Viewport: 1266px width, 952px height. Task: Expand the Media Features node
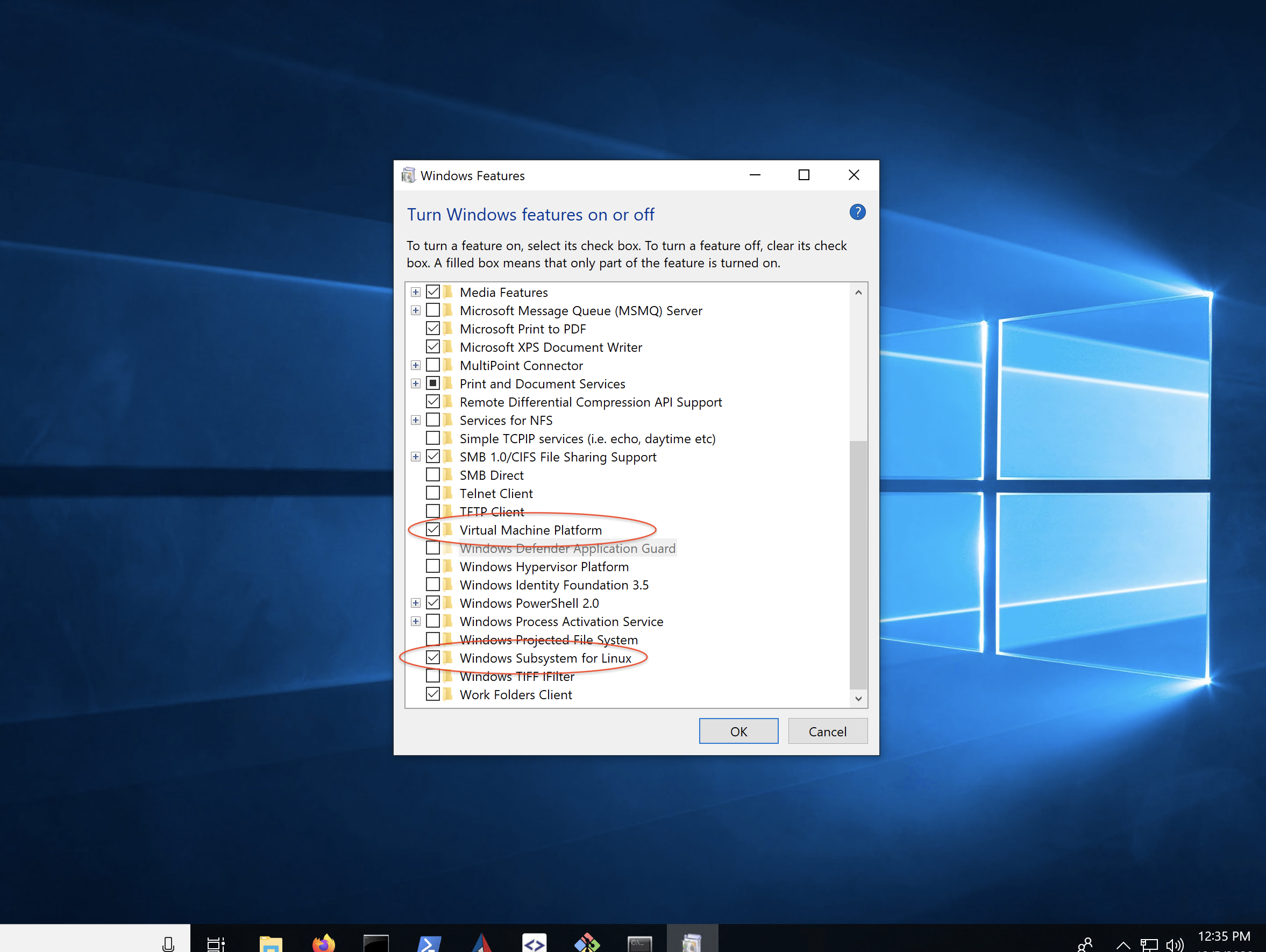[x=416, y=293]
